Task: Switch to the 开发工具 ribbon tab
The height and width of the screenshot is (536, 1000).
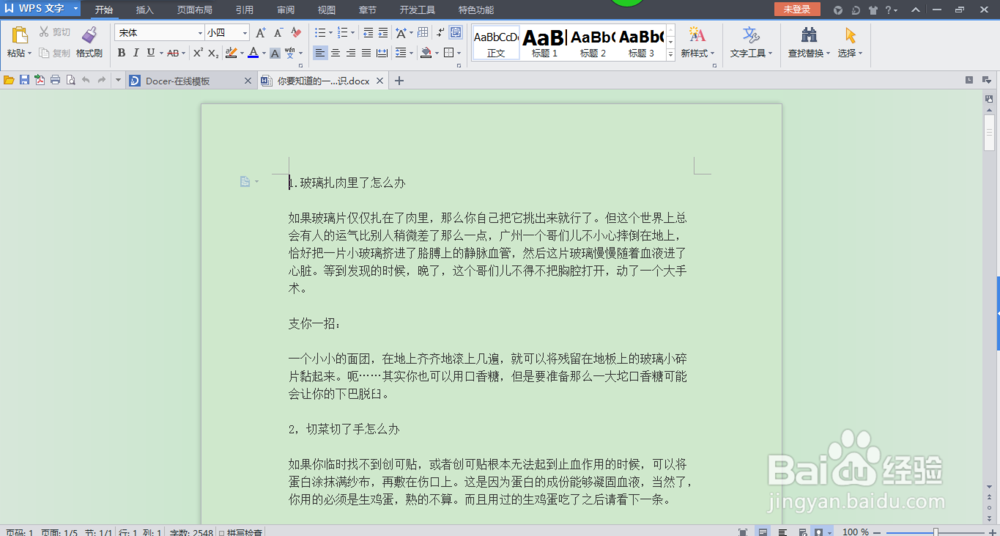Action: coord(417,10)
